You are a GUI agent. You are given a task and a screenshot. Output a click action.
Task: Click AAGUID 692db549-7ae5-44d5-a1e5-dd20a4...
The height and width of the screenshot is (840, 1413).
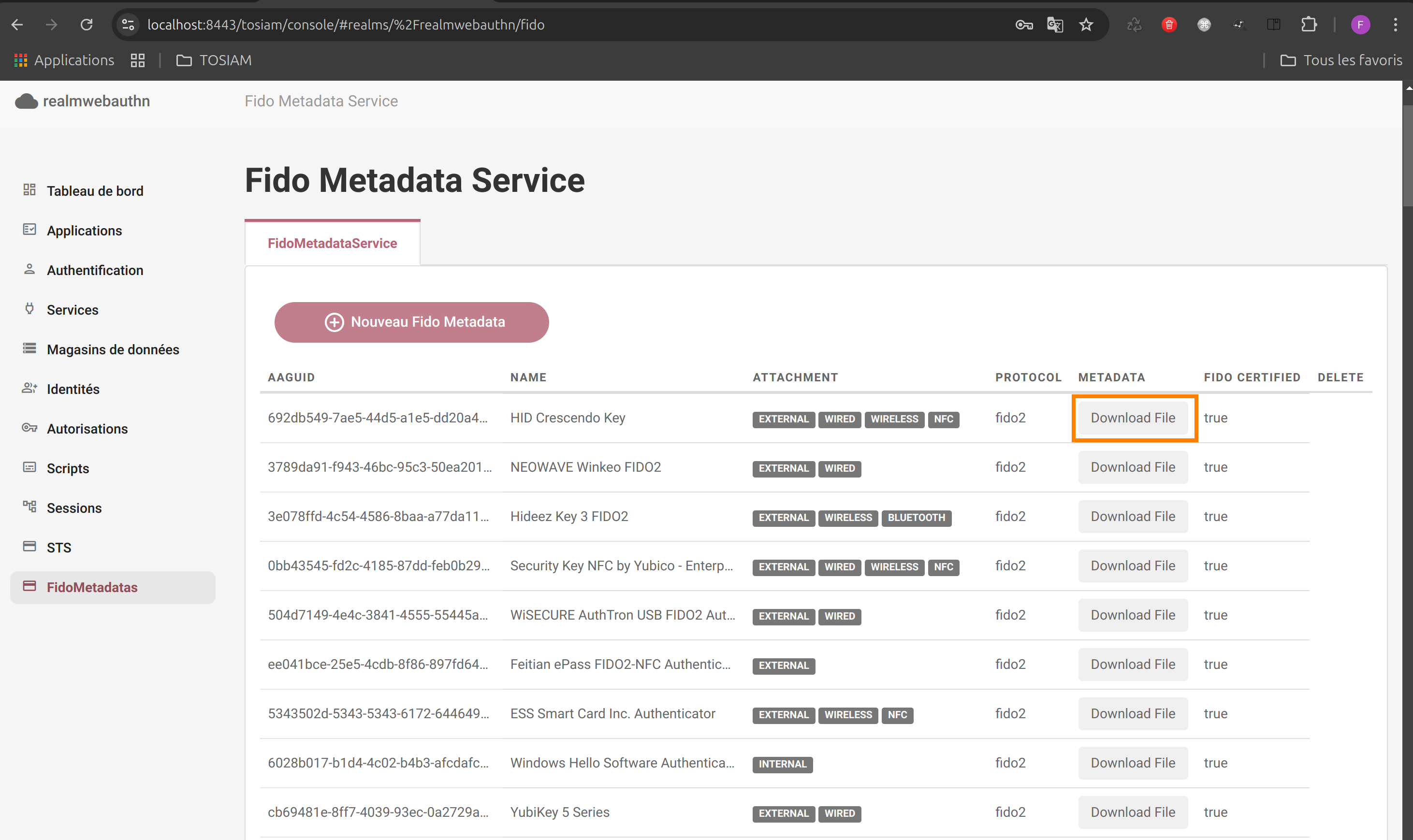pyautogui.click(x=378, y=418)
